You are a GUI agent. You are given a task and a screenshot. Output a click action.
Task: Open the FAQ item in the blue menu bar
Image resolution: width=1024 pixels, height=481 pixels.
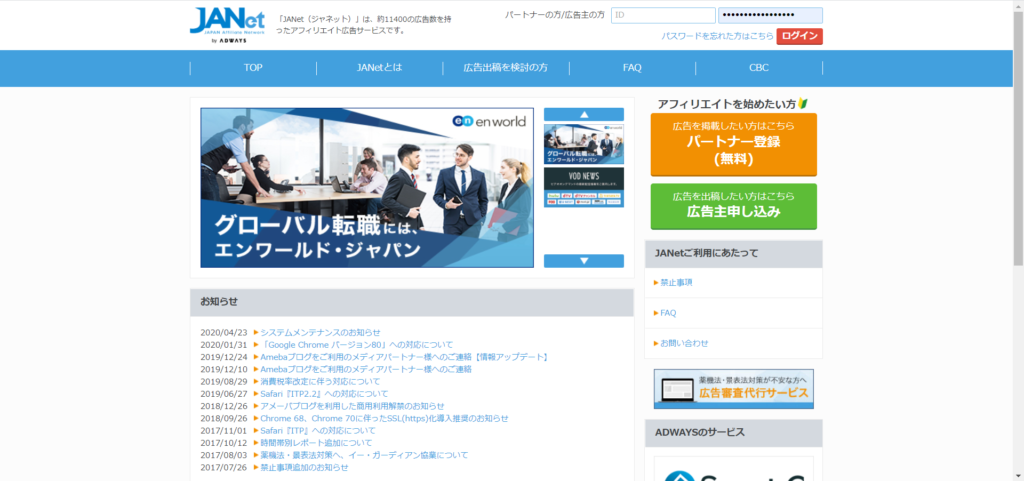click(x=632, y=68)
